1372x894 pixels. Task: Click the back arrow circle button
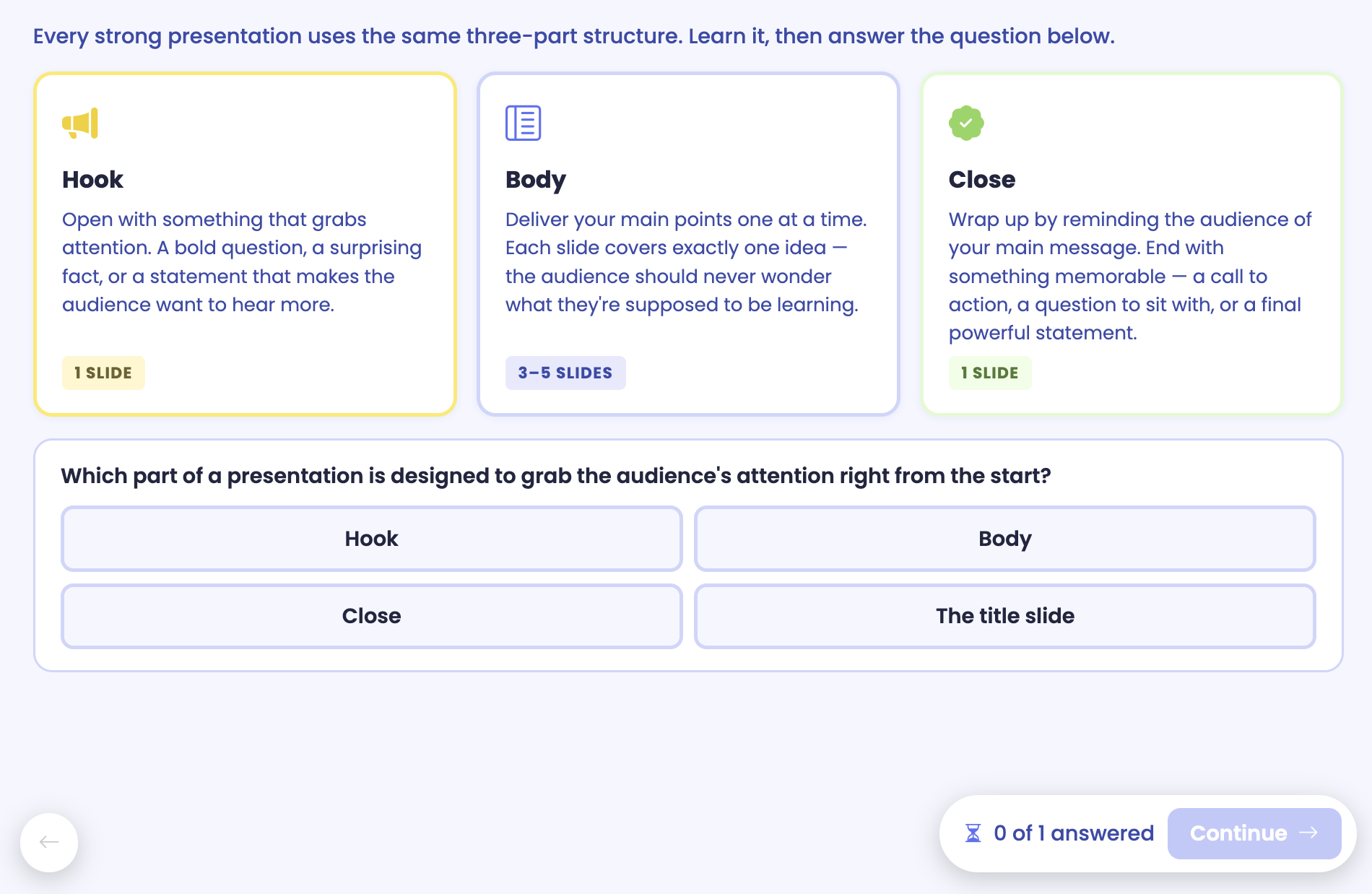point(49,842)
